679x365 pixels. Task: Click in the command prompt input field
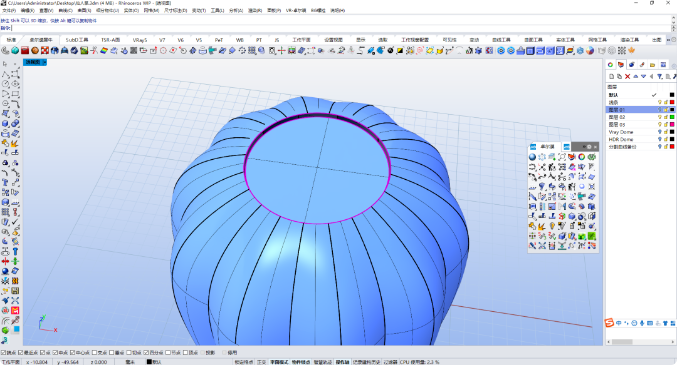[340, 28]
